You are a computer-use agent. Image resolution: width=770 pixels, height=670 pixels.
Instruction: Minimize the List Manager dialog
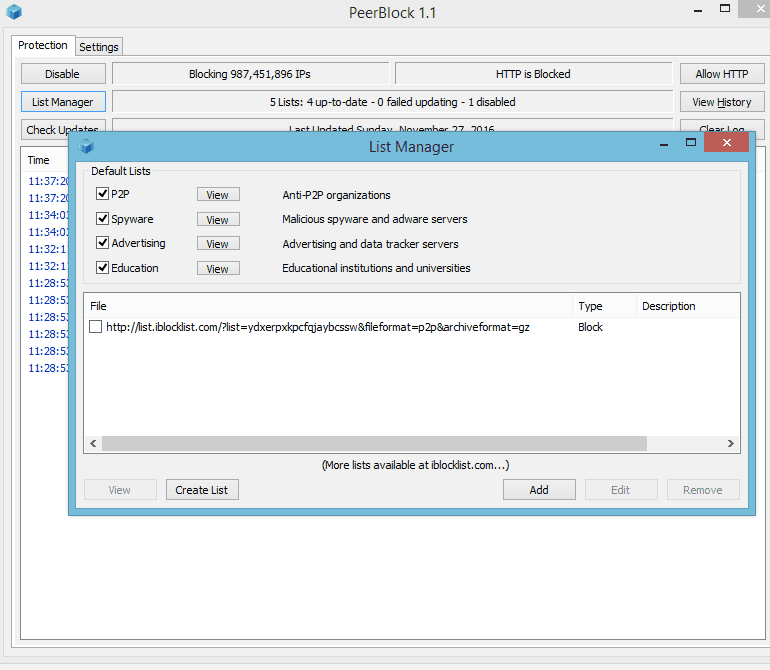[x=664, y=144]
